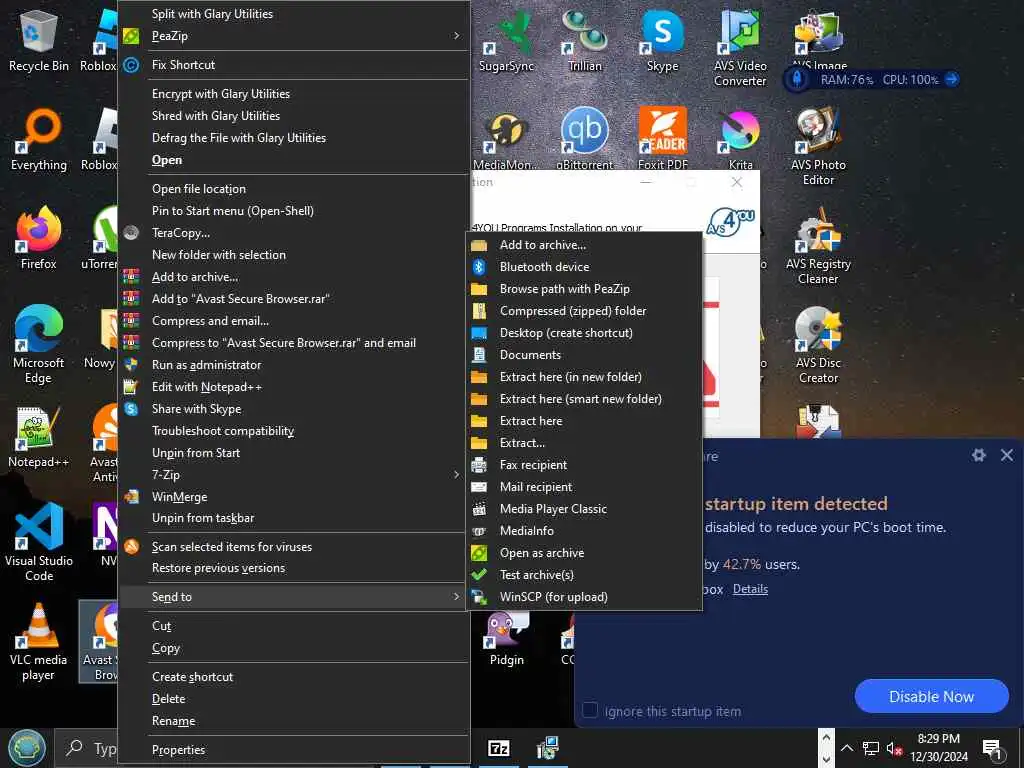1024x768 pixels.
Task: Send to Compressed (zipped) folder
Action: 584,311
